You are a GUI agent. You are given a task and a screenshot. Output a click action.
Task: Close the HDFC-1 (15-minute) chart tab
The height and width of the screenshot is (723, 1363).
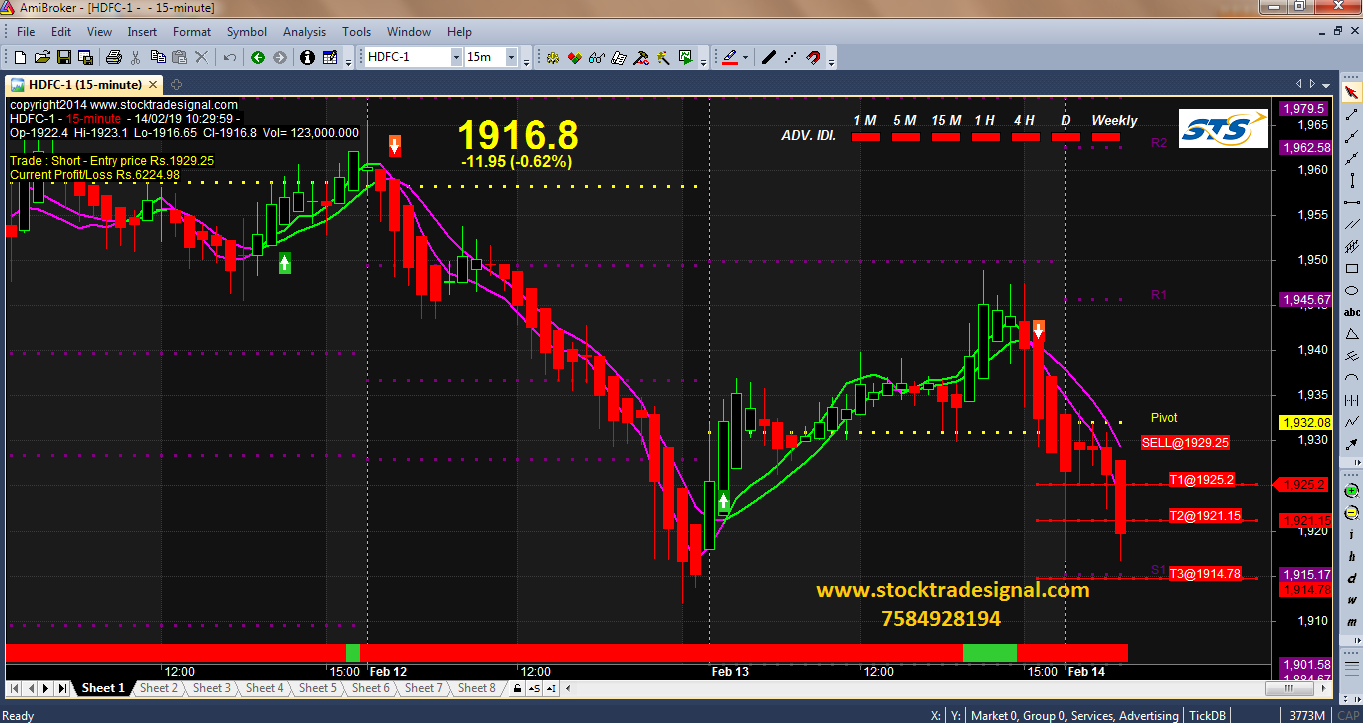point(153,85)
